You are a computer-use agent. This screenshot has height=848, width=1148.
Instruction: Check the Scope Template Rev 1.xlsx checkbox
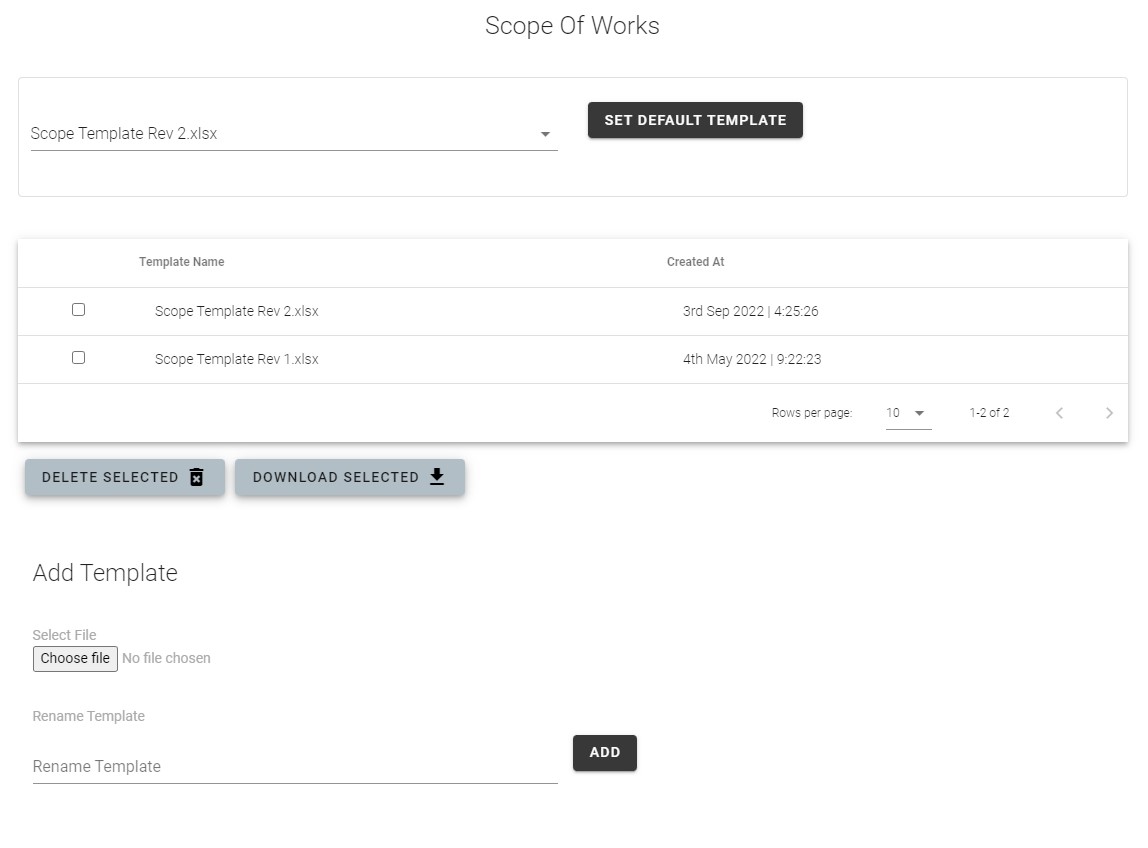coord(79,357)
